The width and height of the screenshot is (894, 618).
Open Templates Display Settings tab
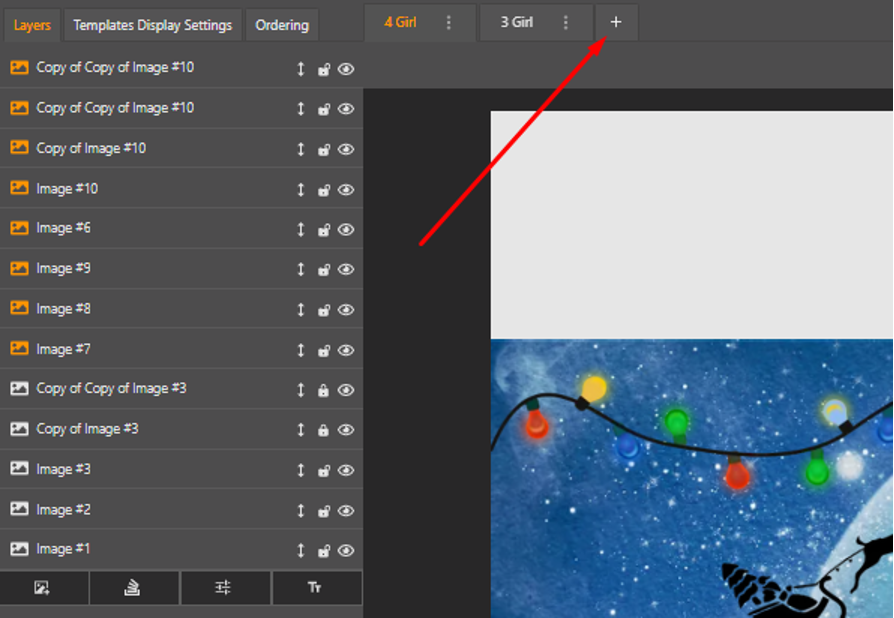coord(152,25)
